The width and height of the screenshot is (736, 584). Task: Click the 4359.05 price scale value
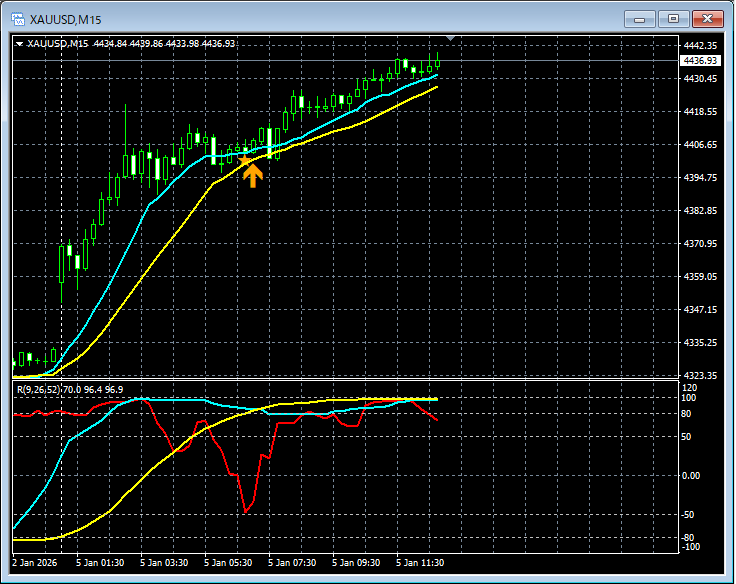700,277
